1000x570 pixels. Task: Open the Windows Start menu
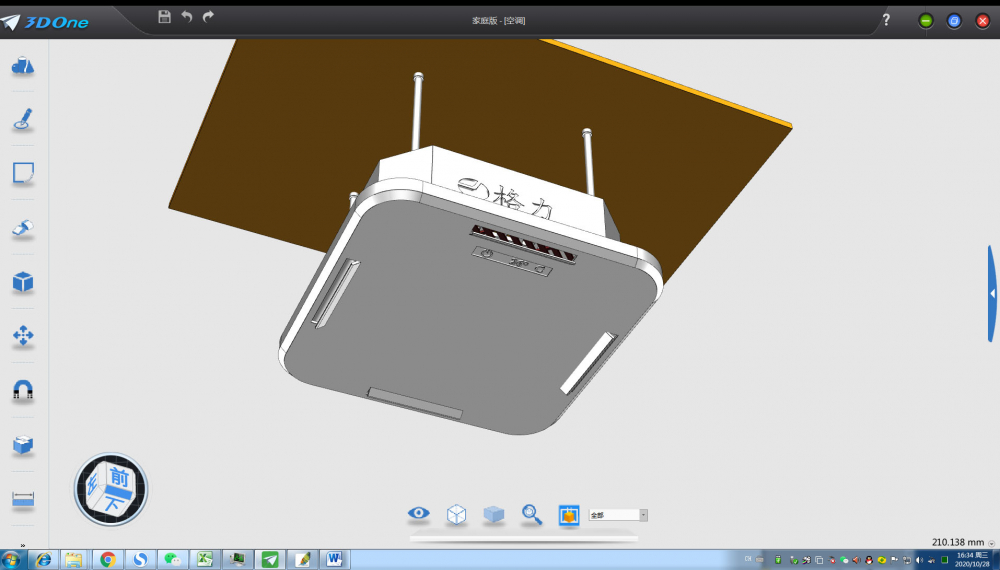(11, 560)
